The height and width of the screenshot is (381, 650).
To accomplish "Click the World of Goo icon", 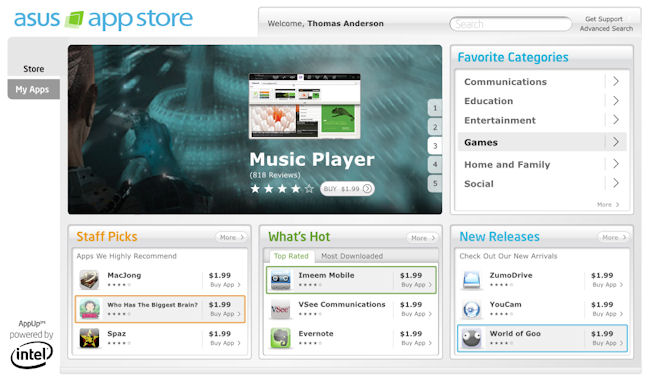I will (472, 338).
